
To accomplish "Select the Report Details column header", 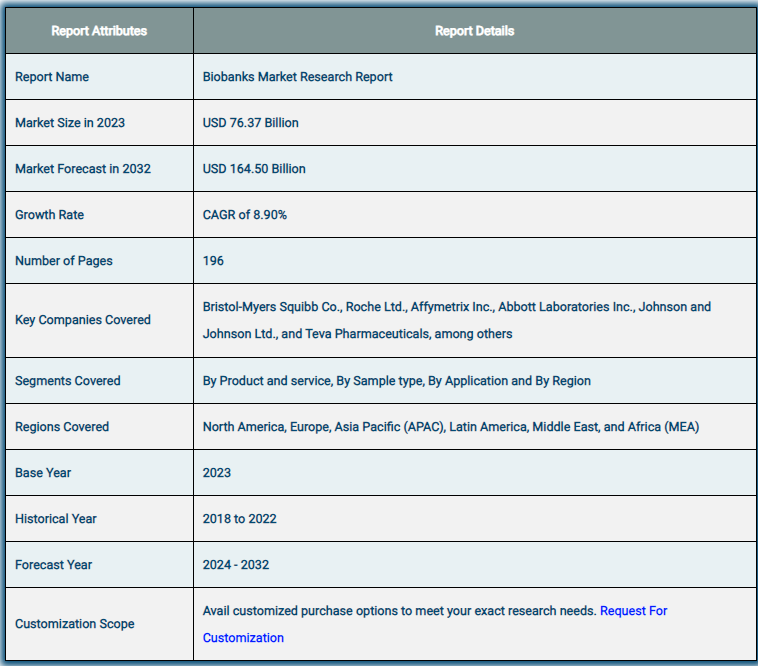I will [474, 31].
